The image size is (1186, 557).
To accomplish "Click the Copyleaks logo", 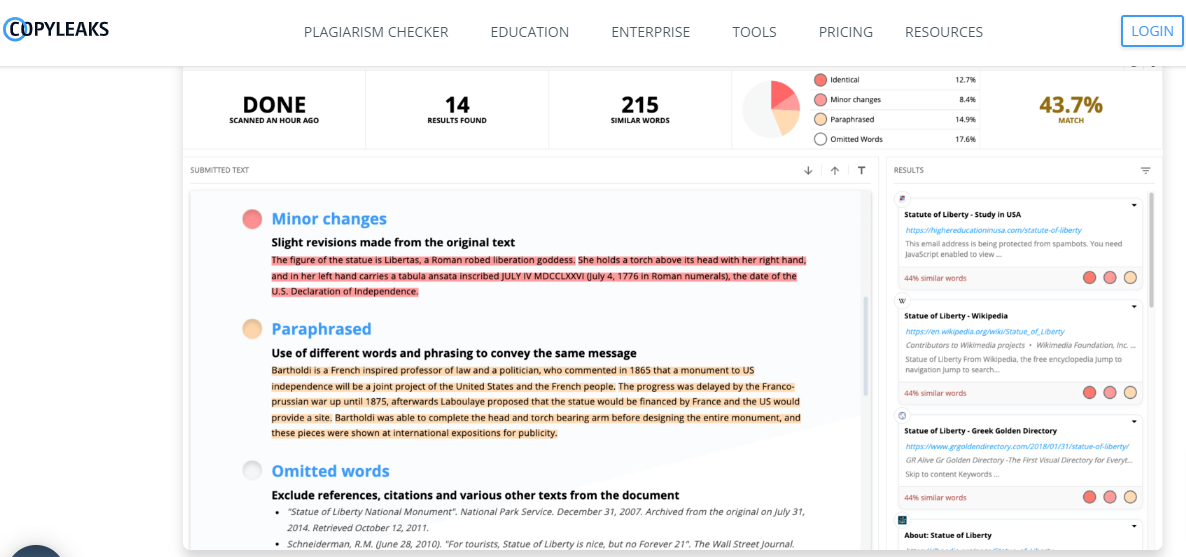I will pyautogui.click(x=56, y=30).
